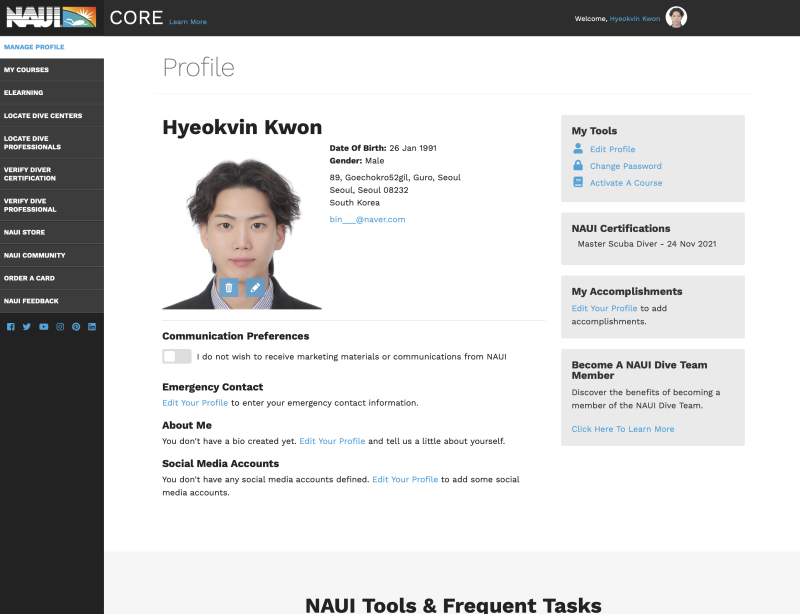Open YouTube social icon in sidebar
Viewport: 800px width, 614px height.
(x=43, y=327)
